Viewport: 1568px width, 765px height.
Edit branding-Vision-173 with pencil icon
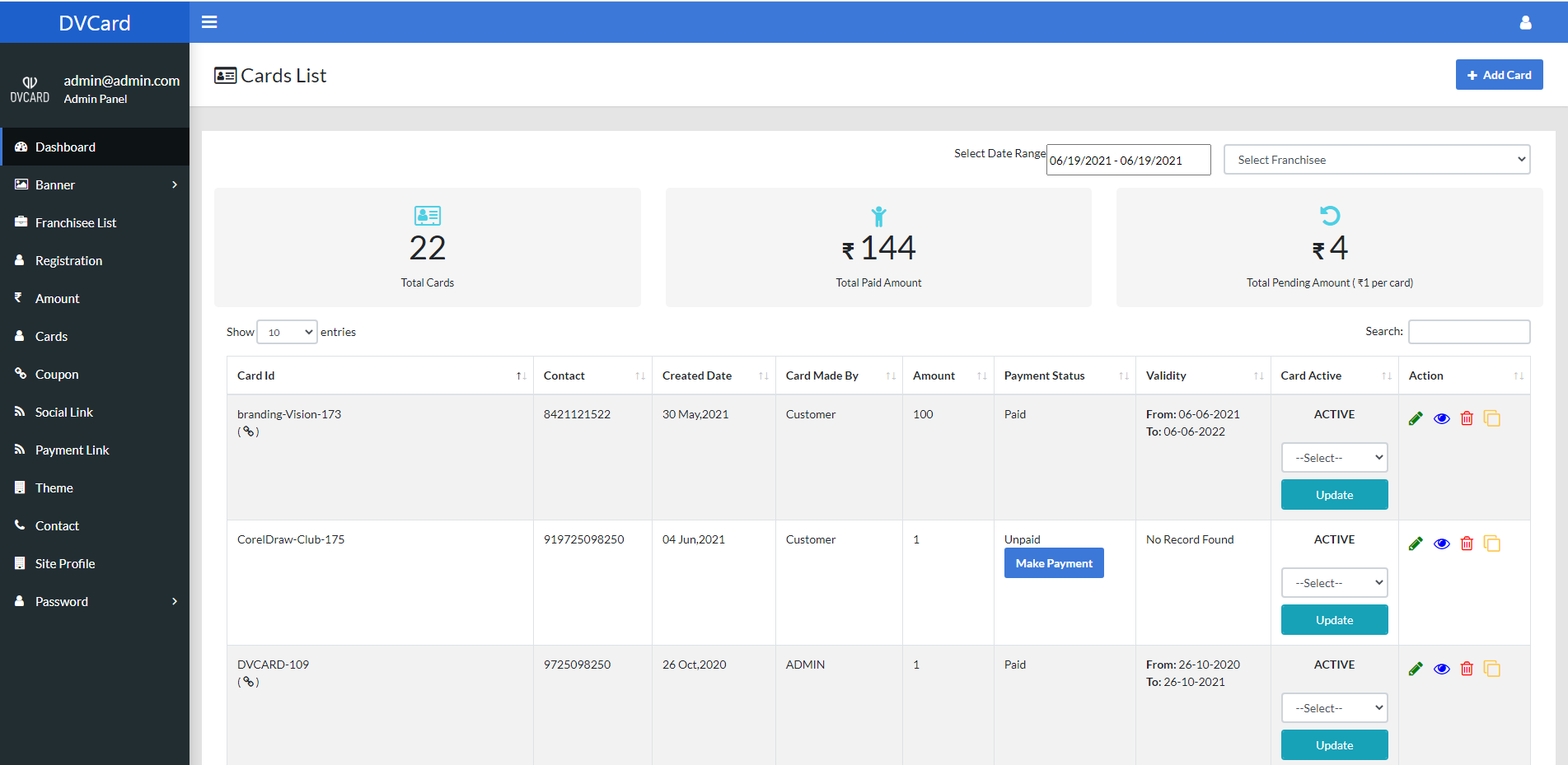pos(1416,418)
